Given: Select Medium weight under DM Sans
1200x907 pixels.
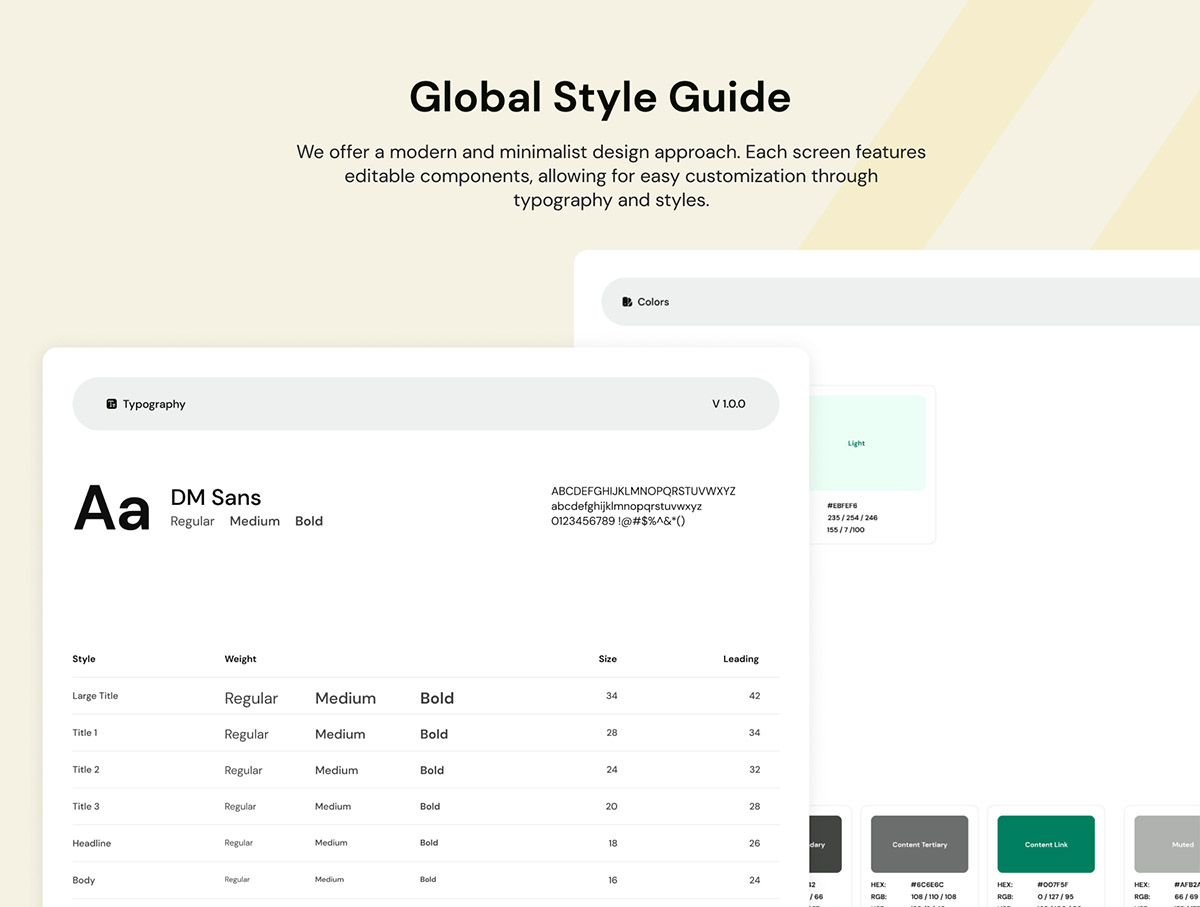Looking at the screenshot, I should (254, 521).
